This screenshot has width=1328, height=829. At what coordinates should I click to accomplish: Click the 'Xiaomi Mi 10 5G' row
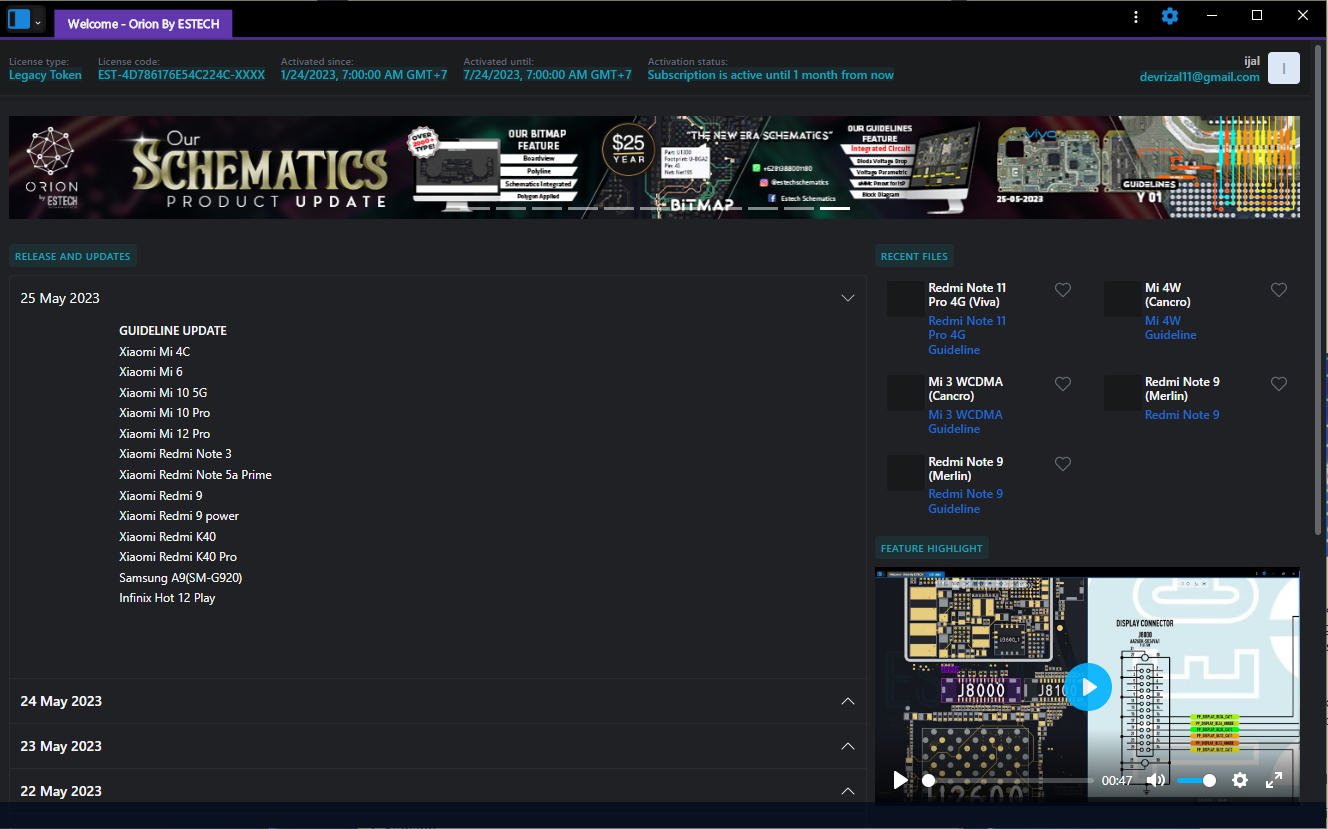[163, 393]
